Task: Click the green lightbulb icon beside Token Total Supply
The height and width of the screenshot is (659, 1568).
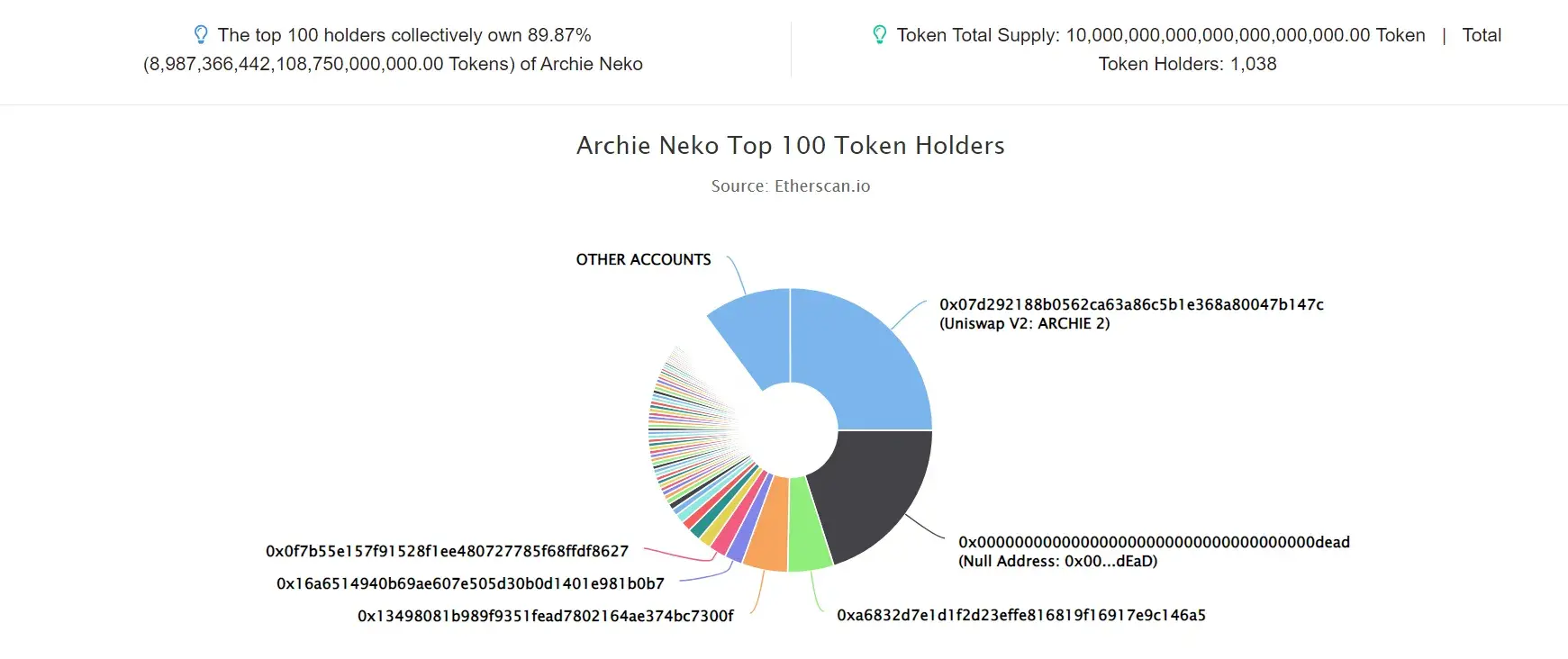Action: 880,34
